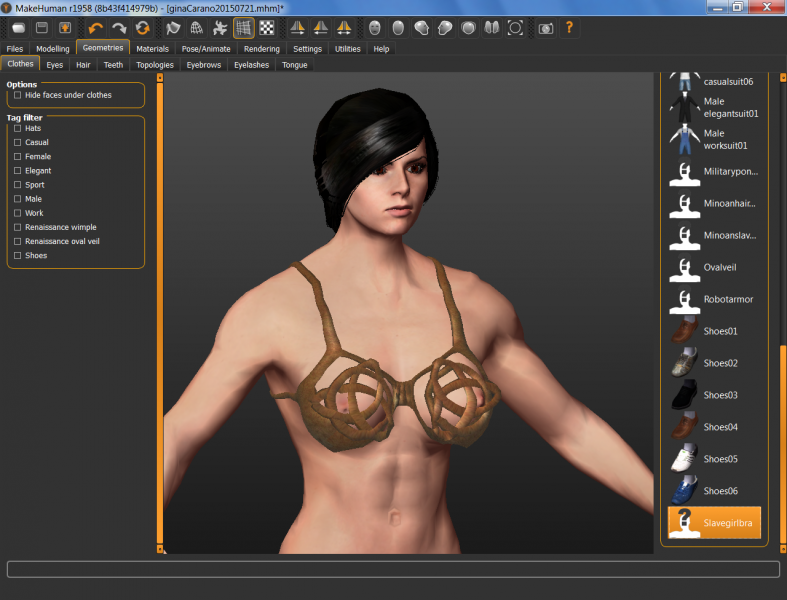This screenshot has height=600, width=787.
Task: Check the Shoes tag filter
Action: pos(18,256)
